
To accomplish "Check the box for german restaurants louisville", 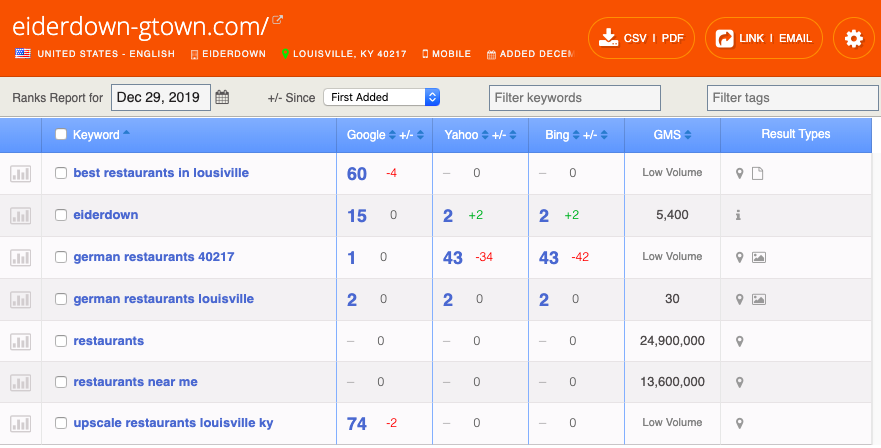I will [x=61, y=299].
